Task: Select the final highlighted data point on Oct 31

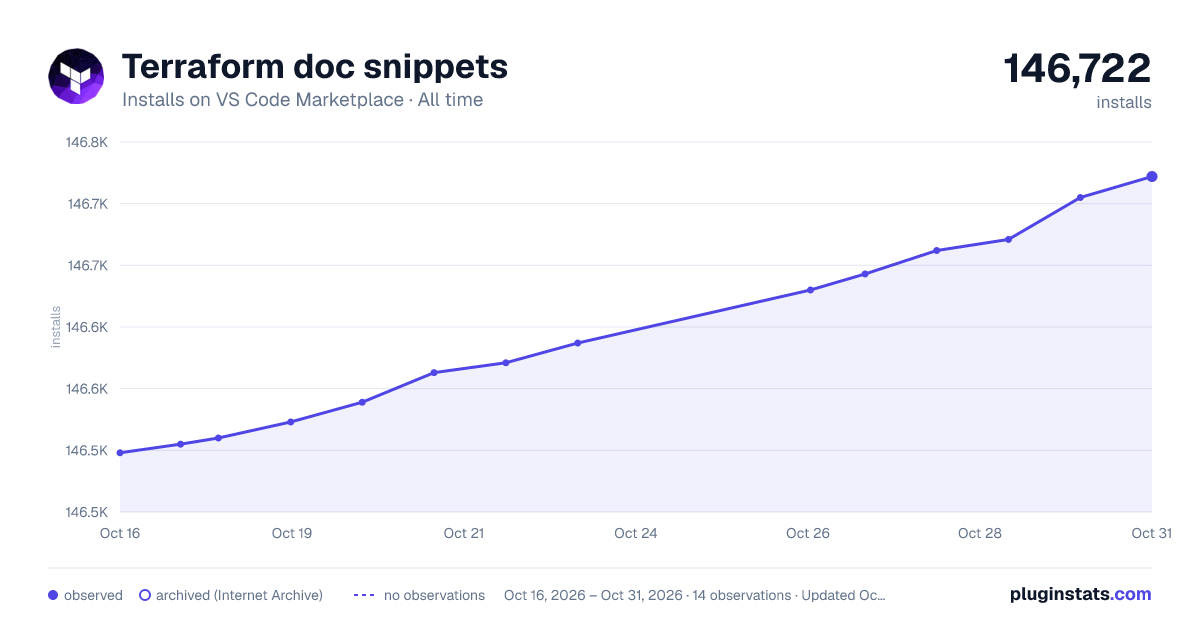Action: pos(1152,177)
